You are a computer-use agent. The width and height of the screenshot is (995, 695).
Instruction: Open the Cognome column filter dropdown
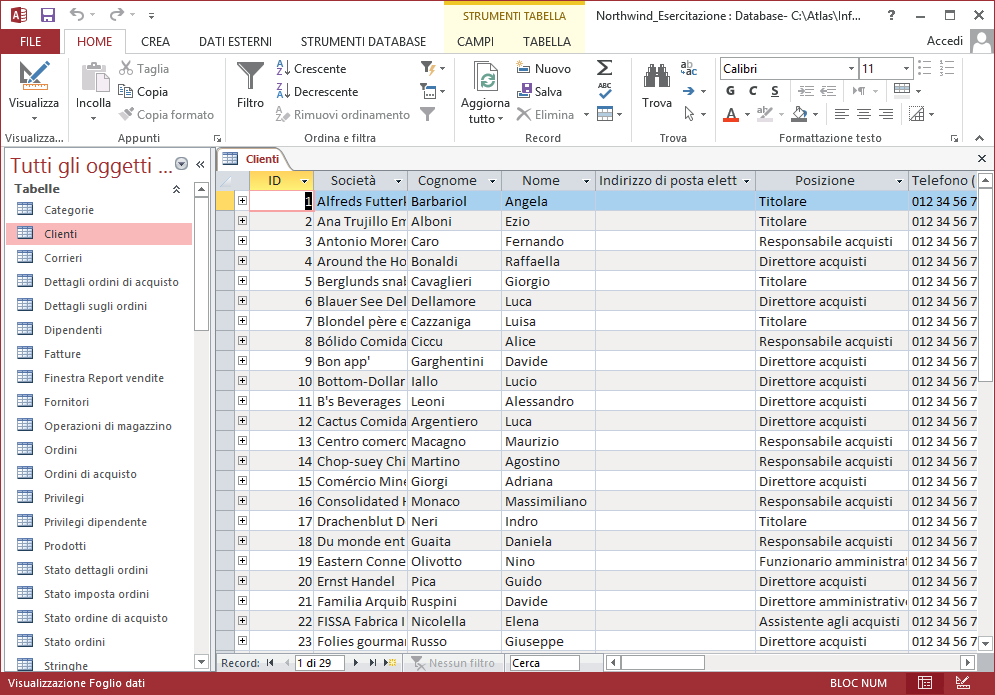click(x=492, y=181)
